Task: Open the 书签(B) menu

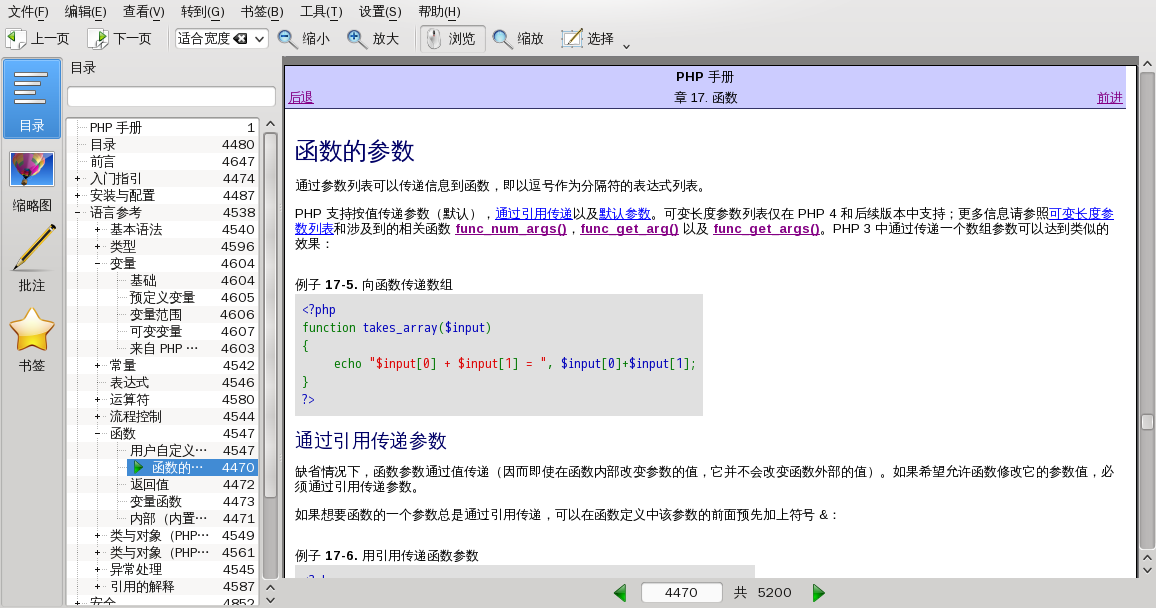Action: pos(262,12)
